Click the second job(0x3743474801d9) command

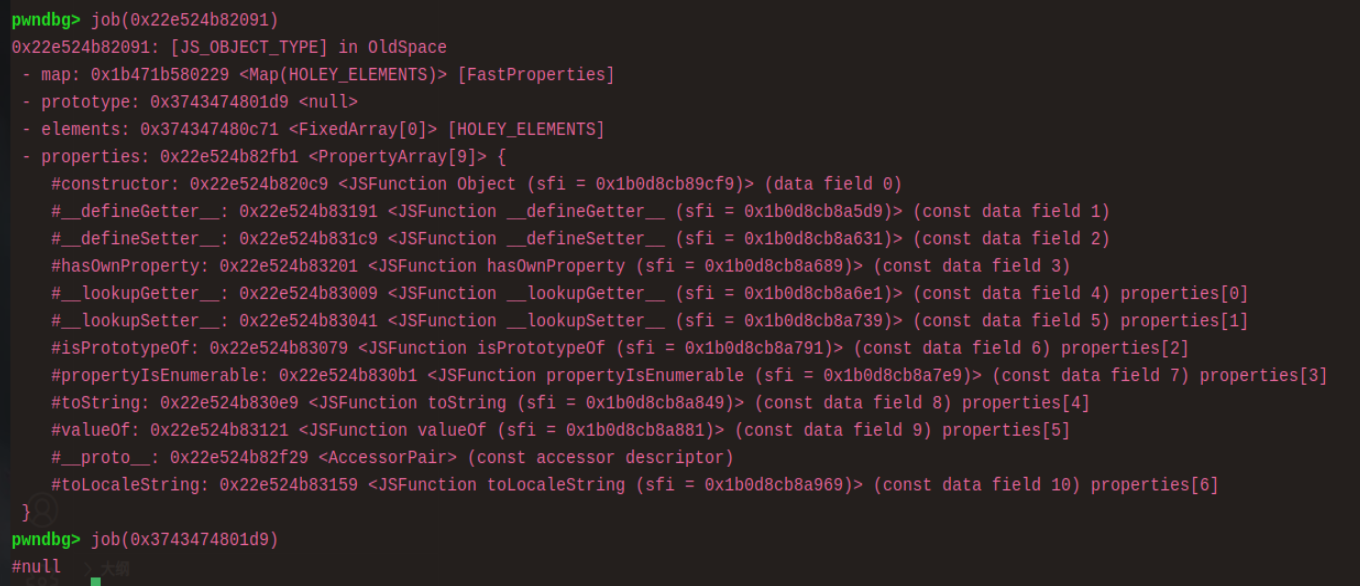pos(184,540)
